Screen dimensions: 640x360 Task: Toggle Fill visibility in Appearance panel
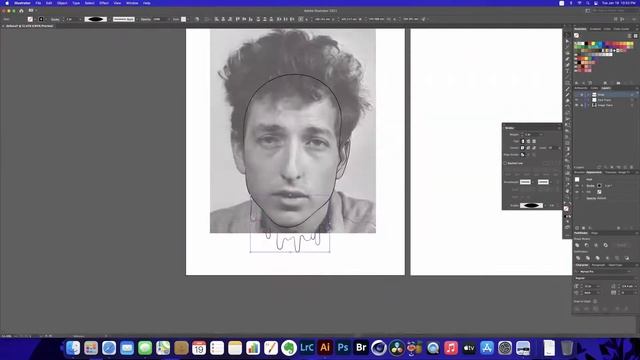(x=577, y=191)
